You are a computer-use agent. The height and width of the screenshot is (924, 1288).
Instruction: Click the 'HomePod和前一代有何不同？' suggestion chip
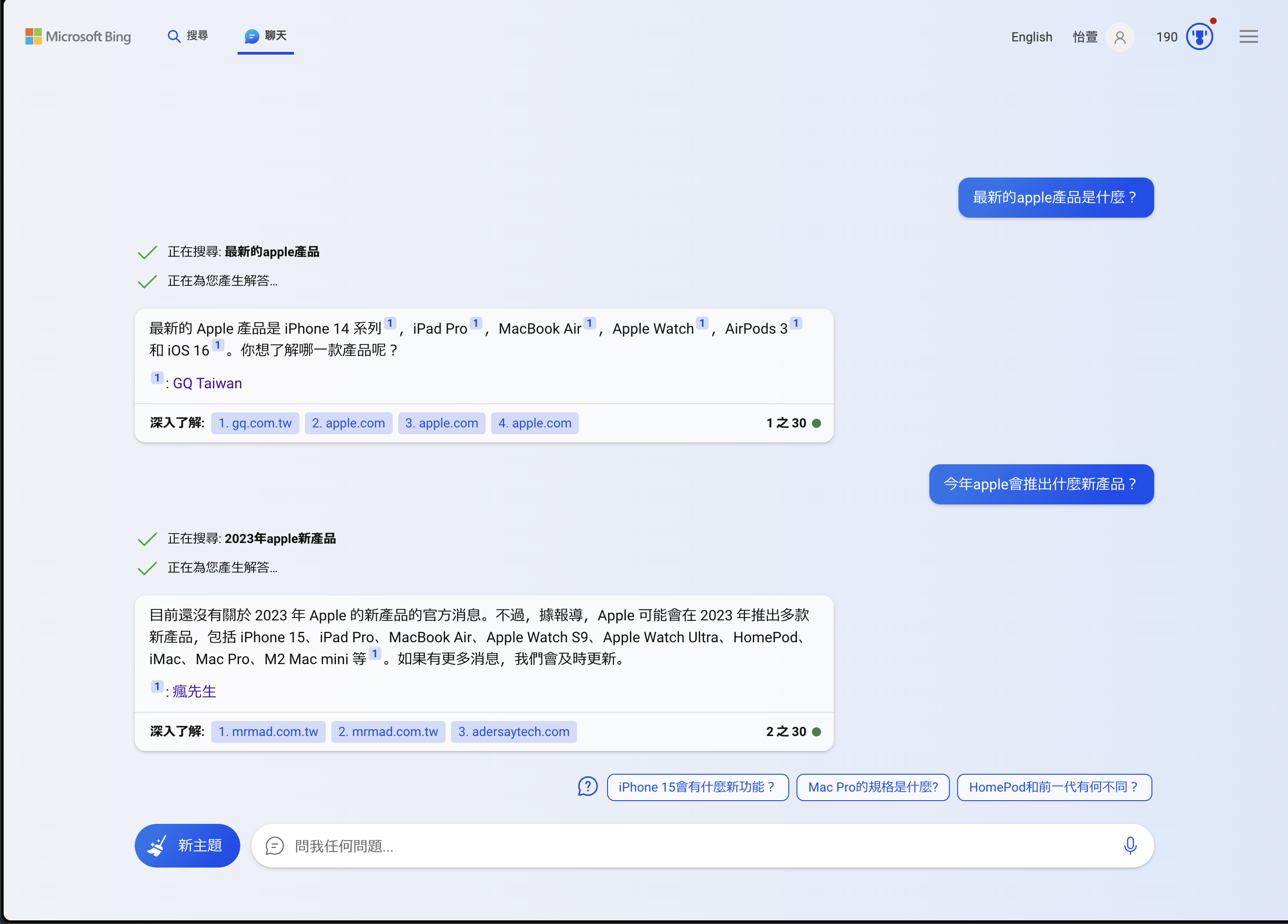pyautogui.click(x=1054, y=787)
